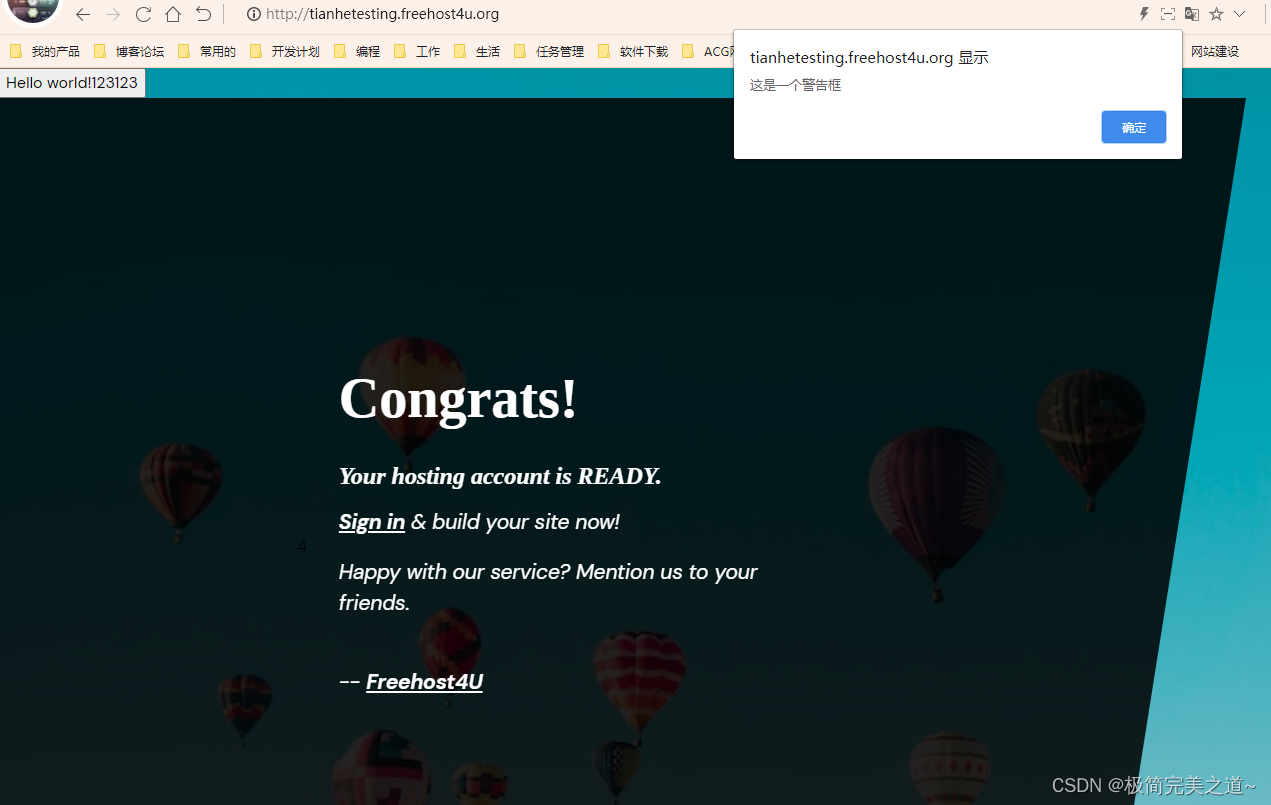Image resolution: width=1271 pixels, height=805 pixels.
Task: Open the 常用的 bookmark folder
Action: point(207,51)
